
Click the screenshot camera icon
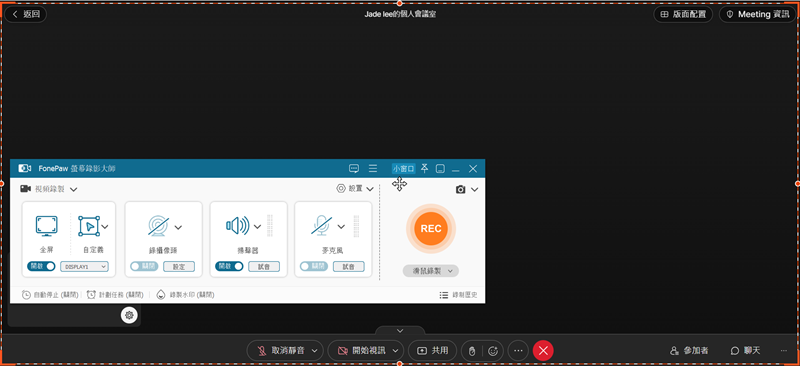(x=461, y=189)
